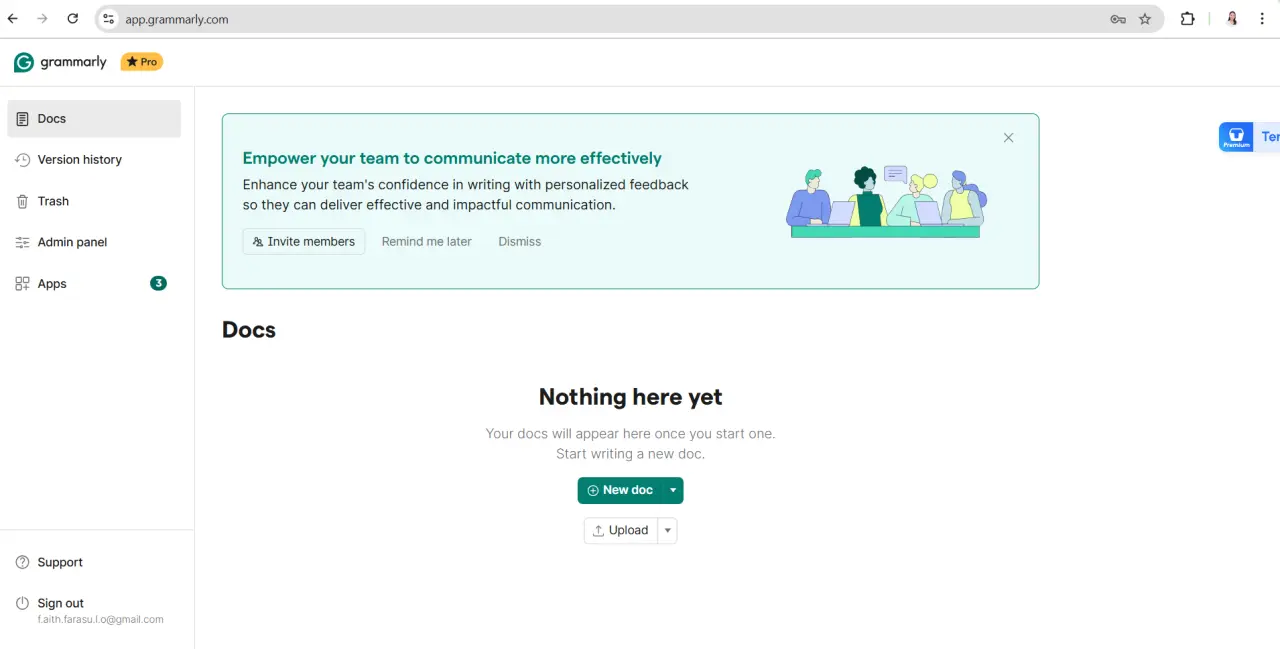Open Version history in the sidebar
The image size is (1280, 649).
(94, 160)
